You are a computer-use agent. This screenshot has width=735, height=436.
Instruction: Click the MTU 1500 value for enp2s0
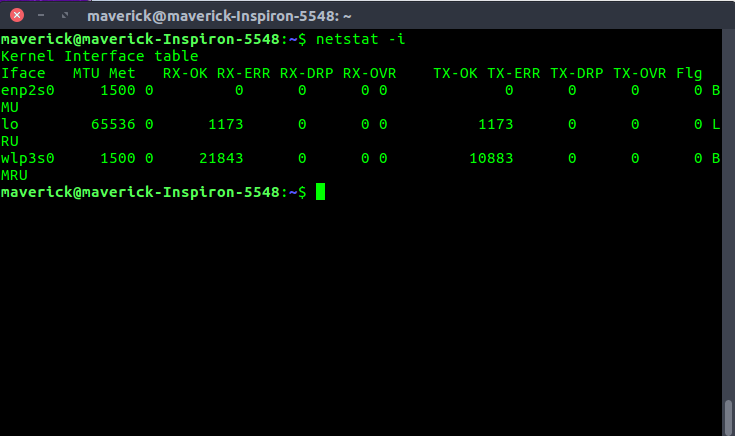(118, 90)
